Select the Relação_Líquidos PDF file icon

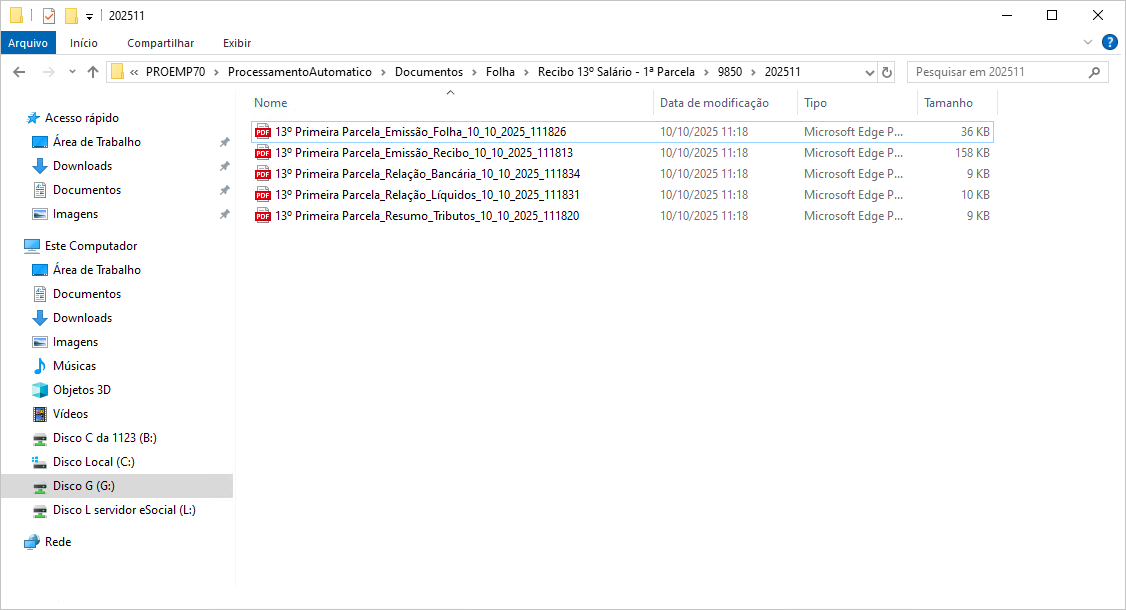point(263,195)
